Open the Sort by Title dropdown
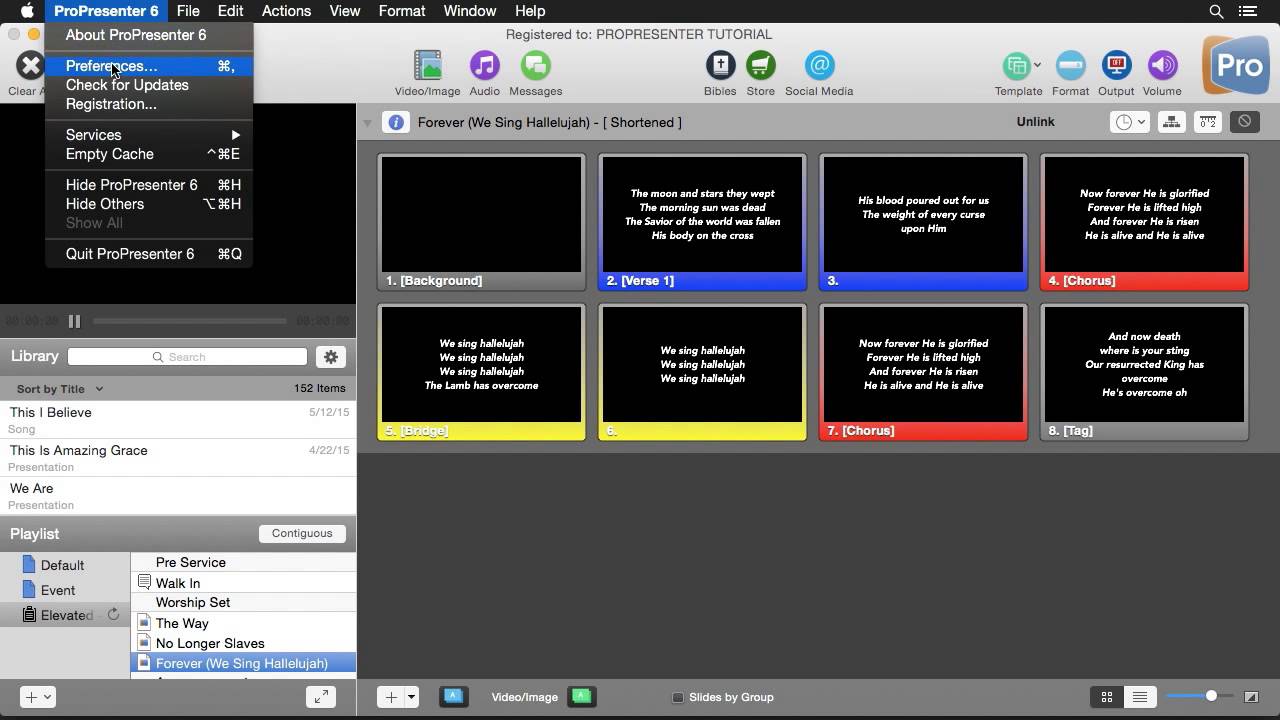 (59, 389)
